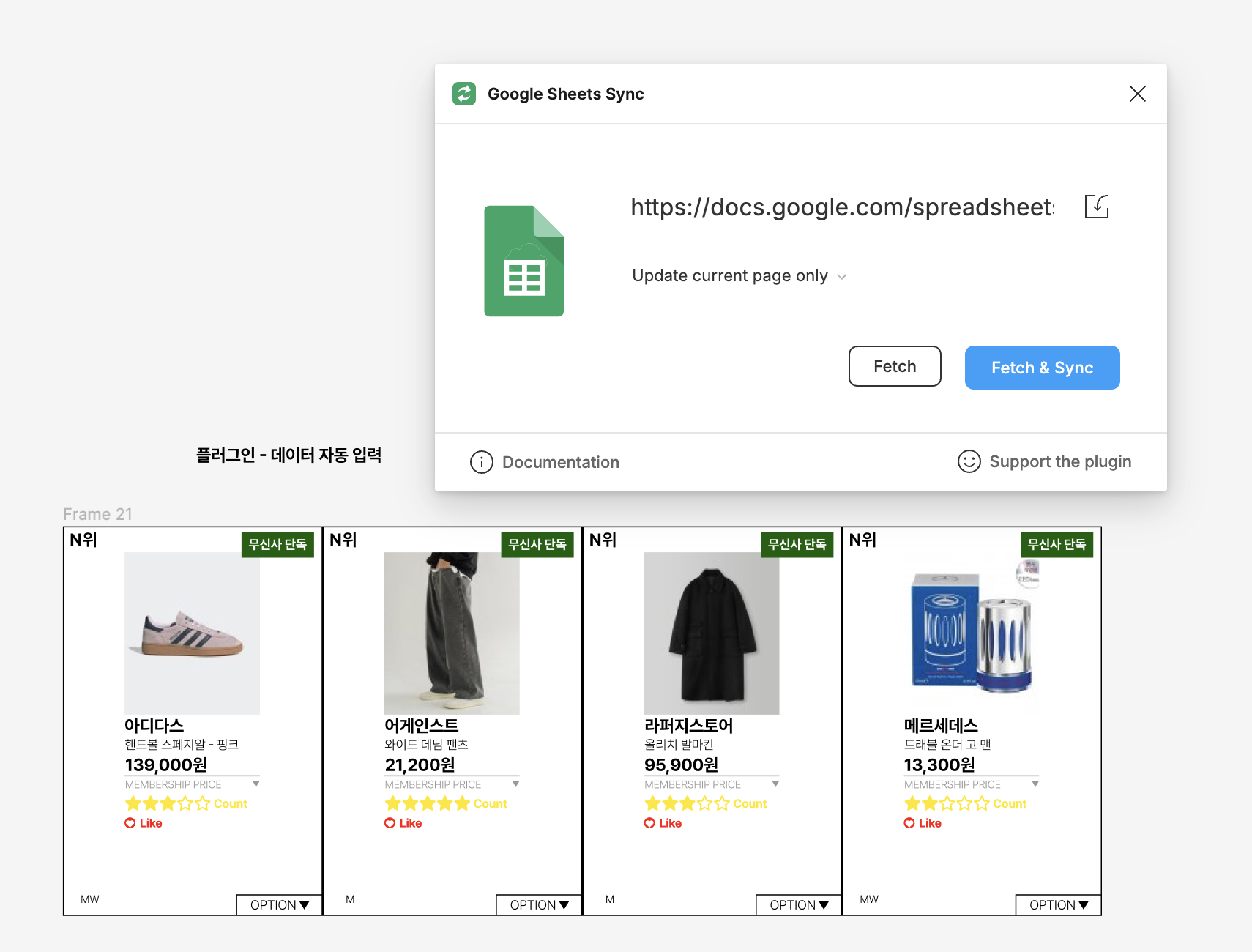The width and height of the screenshot is (1252, 952).
Task: Click the brand name 어게인스트
Action: pyautogui.click(x=422, y=726)
